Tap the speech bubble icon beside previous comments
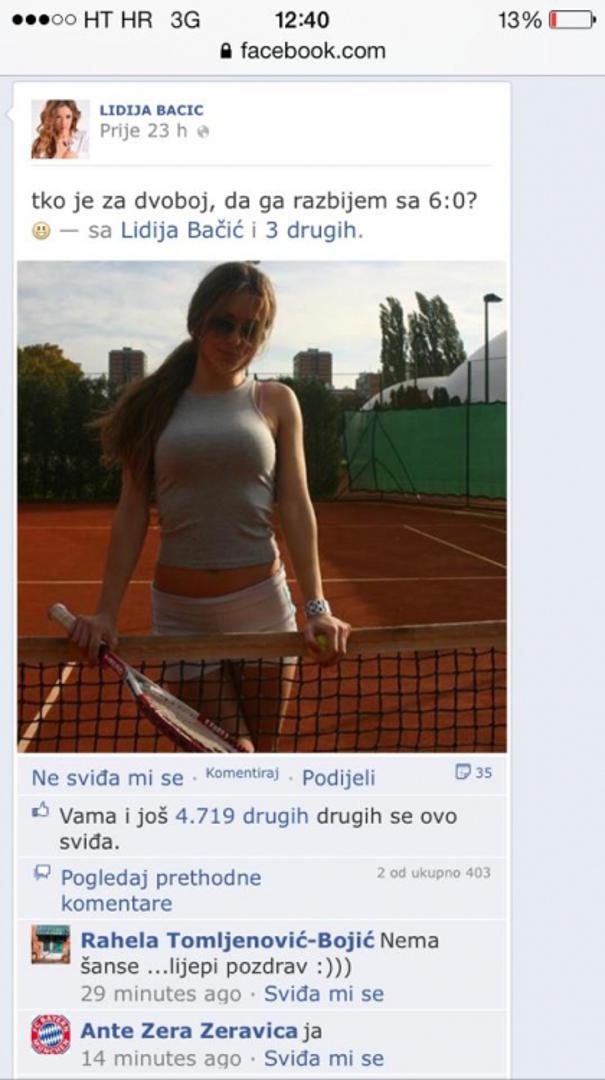Viewport: 605px width, 1080px height. click(x=42, y=873)
